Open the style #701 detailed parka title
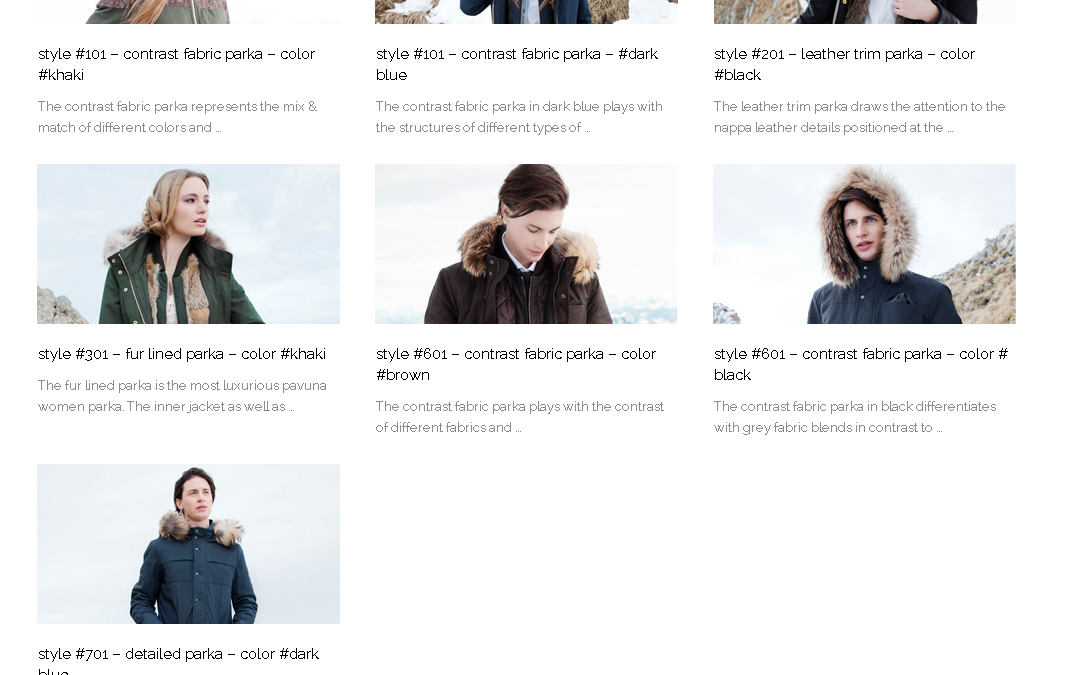This screenshot has width=1070, height=675. click(178, 655)
